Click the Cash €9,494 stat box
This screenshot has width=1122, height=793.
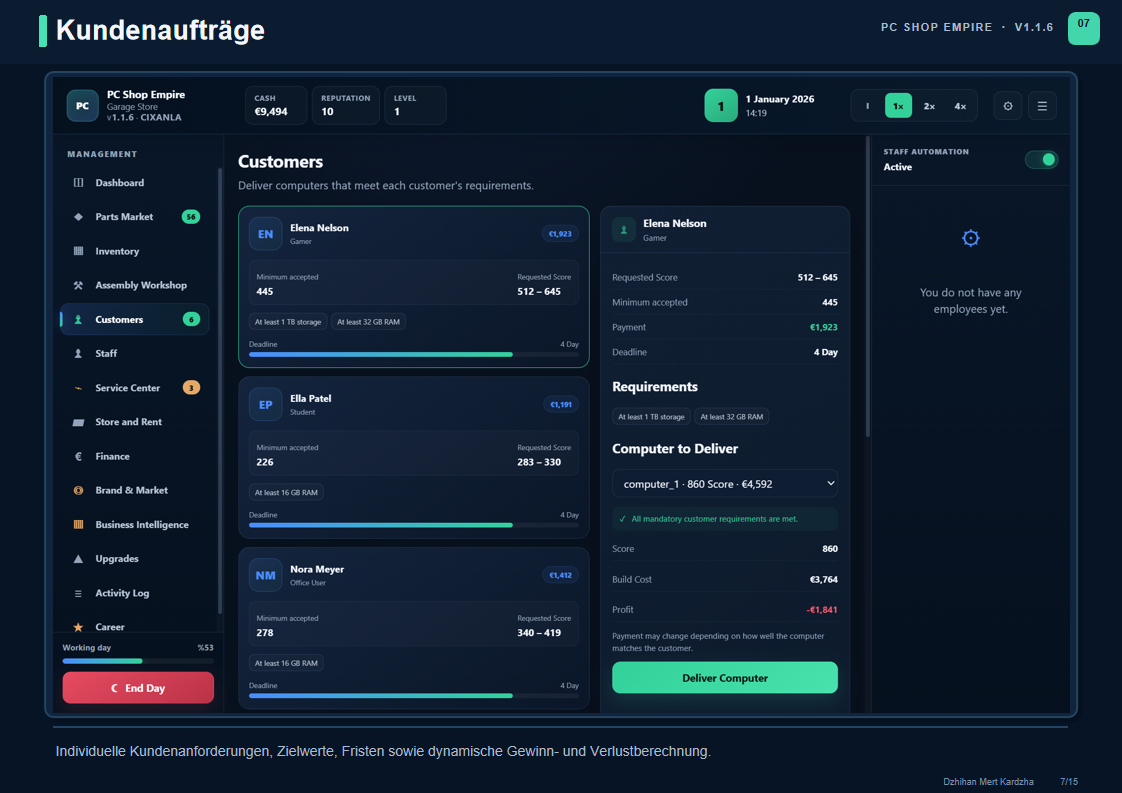pos(276,105)
